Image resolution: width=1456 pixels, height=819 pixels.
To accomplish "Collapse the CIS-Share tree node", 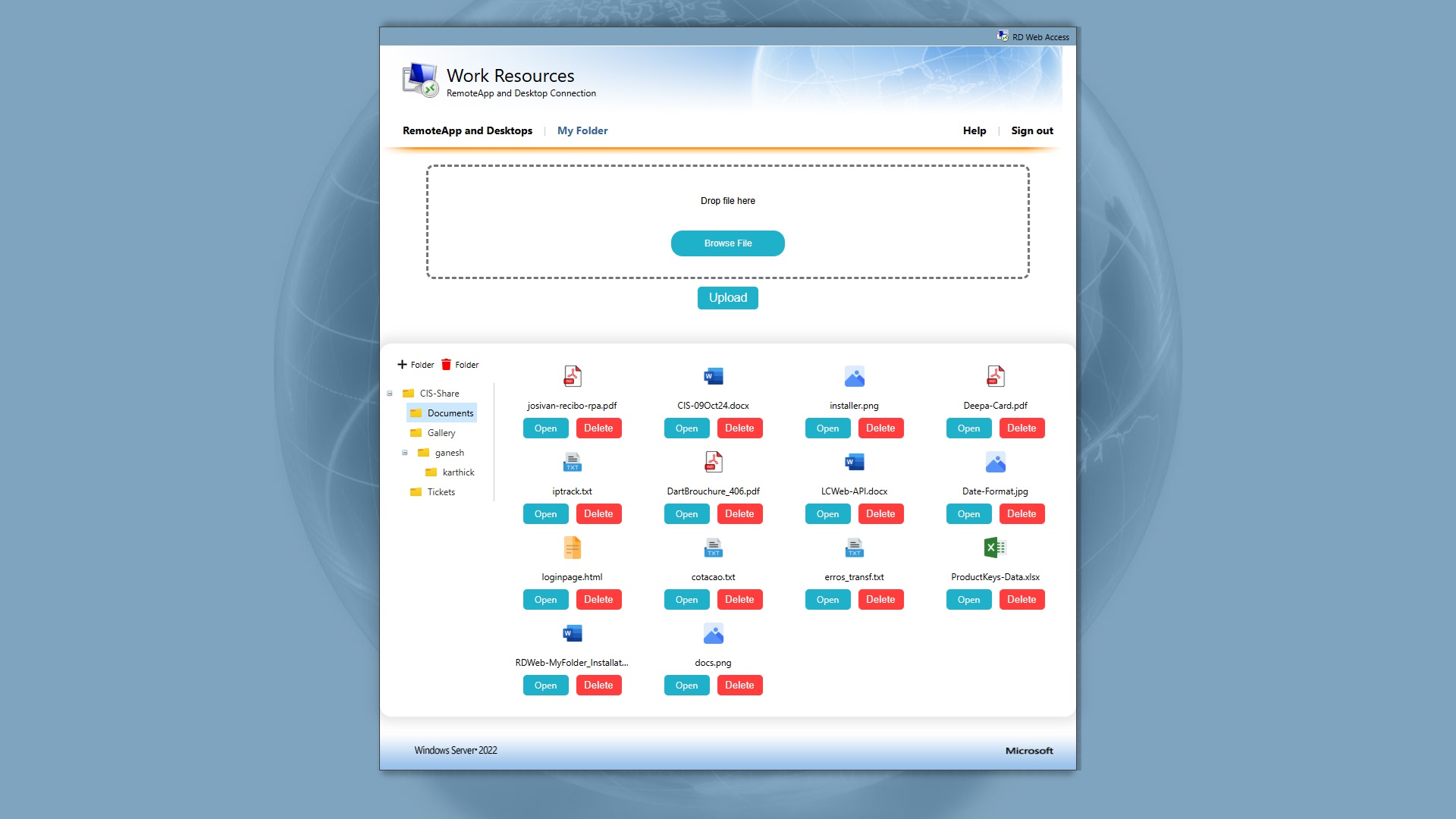I will (390, 394).
